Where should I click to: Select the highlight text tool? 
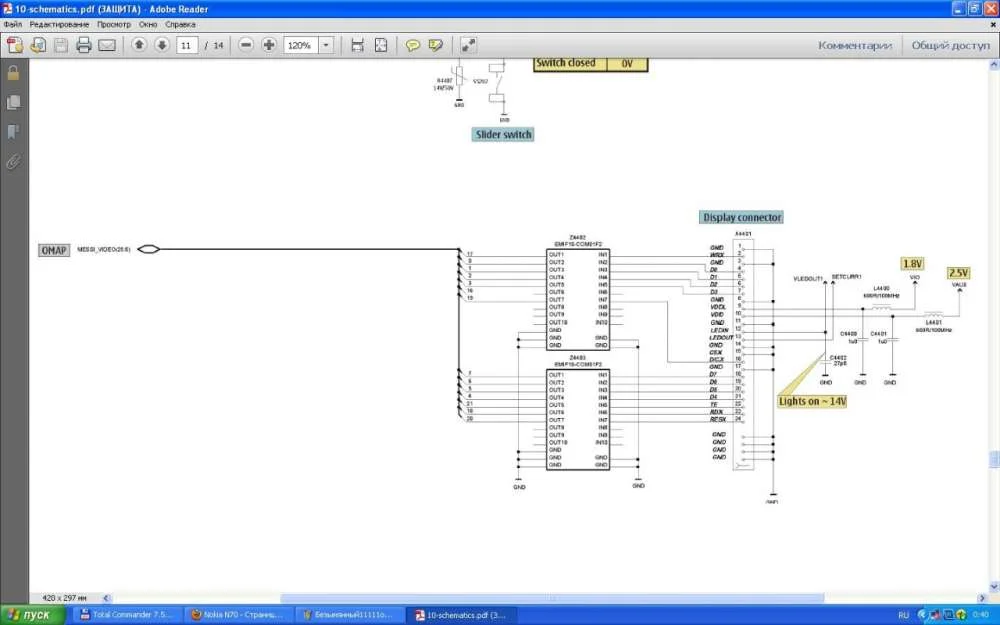click(435, 45)
